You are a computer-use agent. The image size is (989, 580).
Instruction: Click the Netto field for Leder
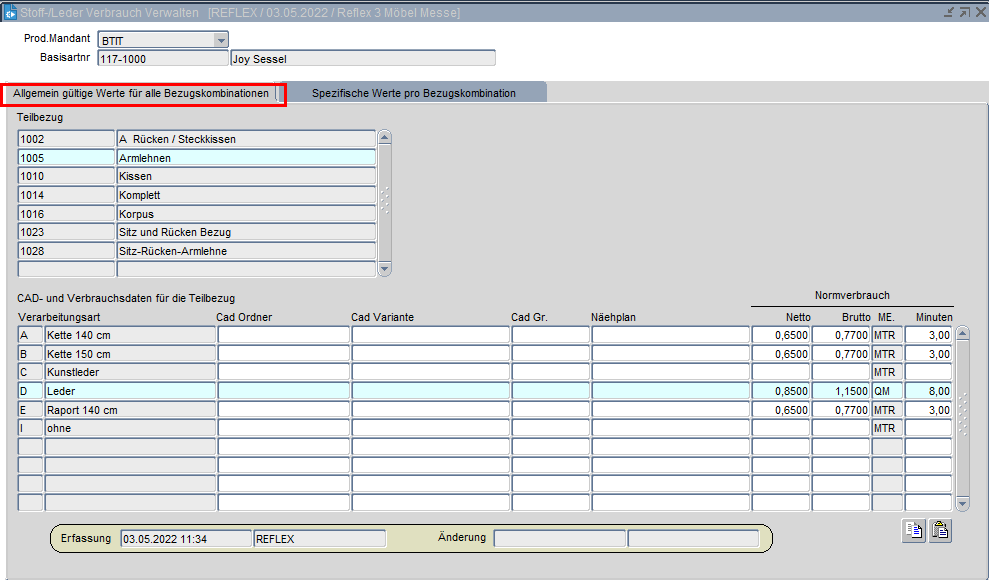pos(780,391)
